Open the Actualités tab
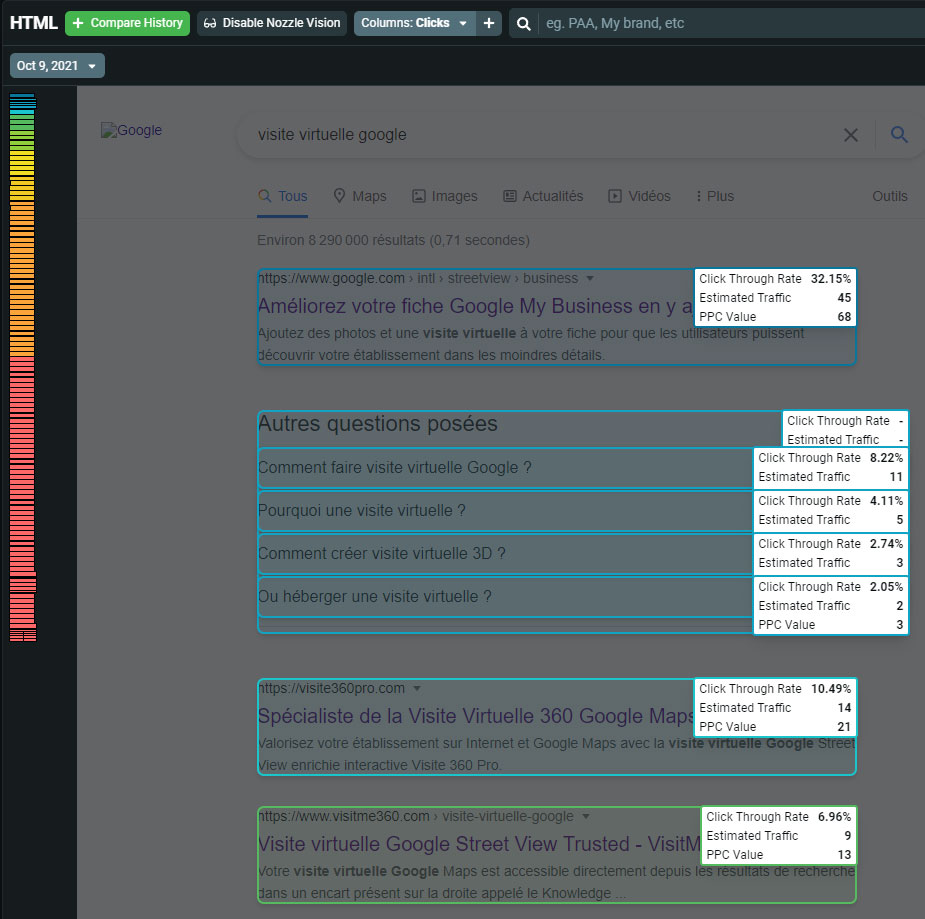The width and height of the screenshot is (925, 919). (543, 196)
